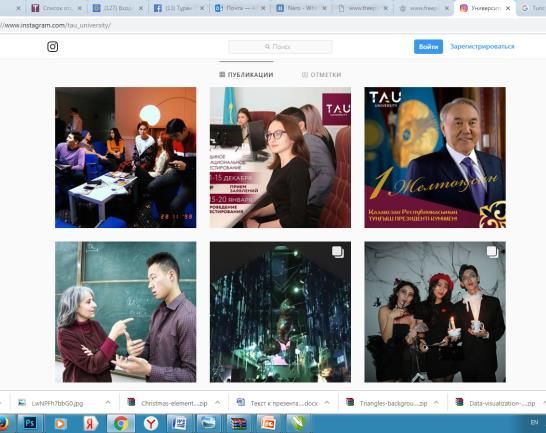The width and height of the screenshot is (546, 433).
Task: Close the active Instagram browser tab
Action: click(x=508, y=8)
